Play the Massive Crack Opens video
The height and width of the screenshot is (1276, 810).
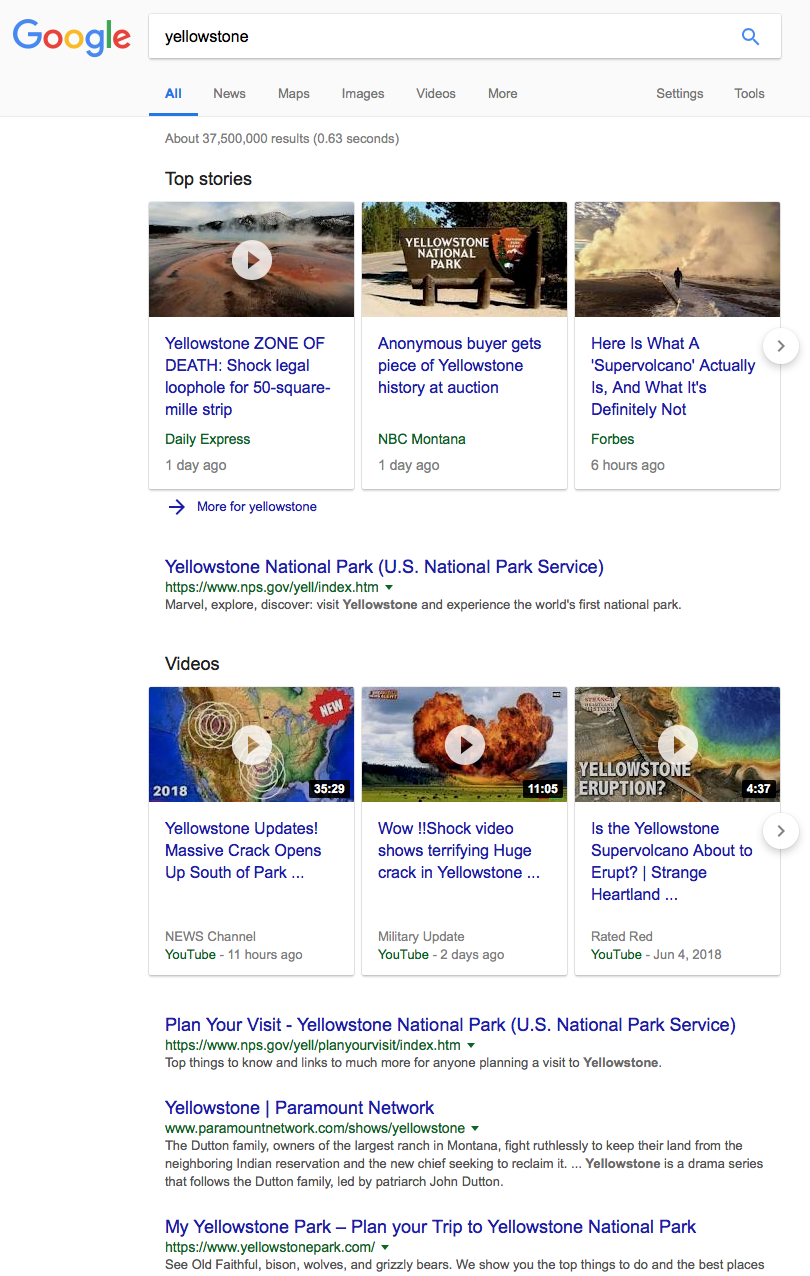[x=252, y=744]
